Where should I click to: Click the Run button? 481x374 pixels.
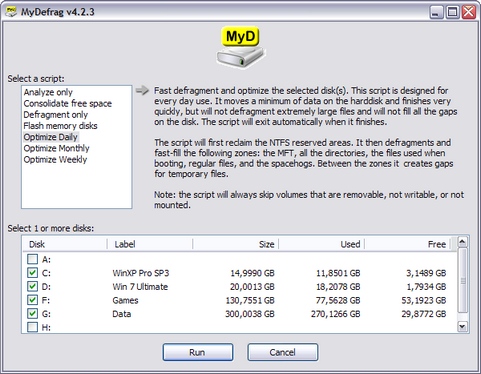[198, 352]
